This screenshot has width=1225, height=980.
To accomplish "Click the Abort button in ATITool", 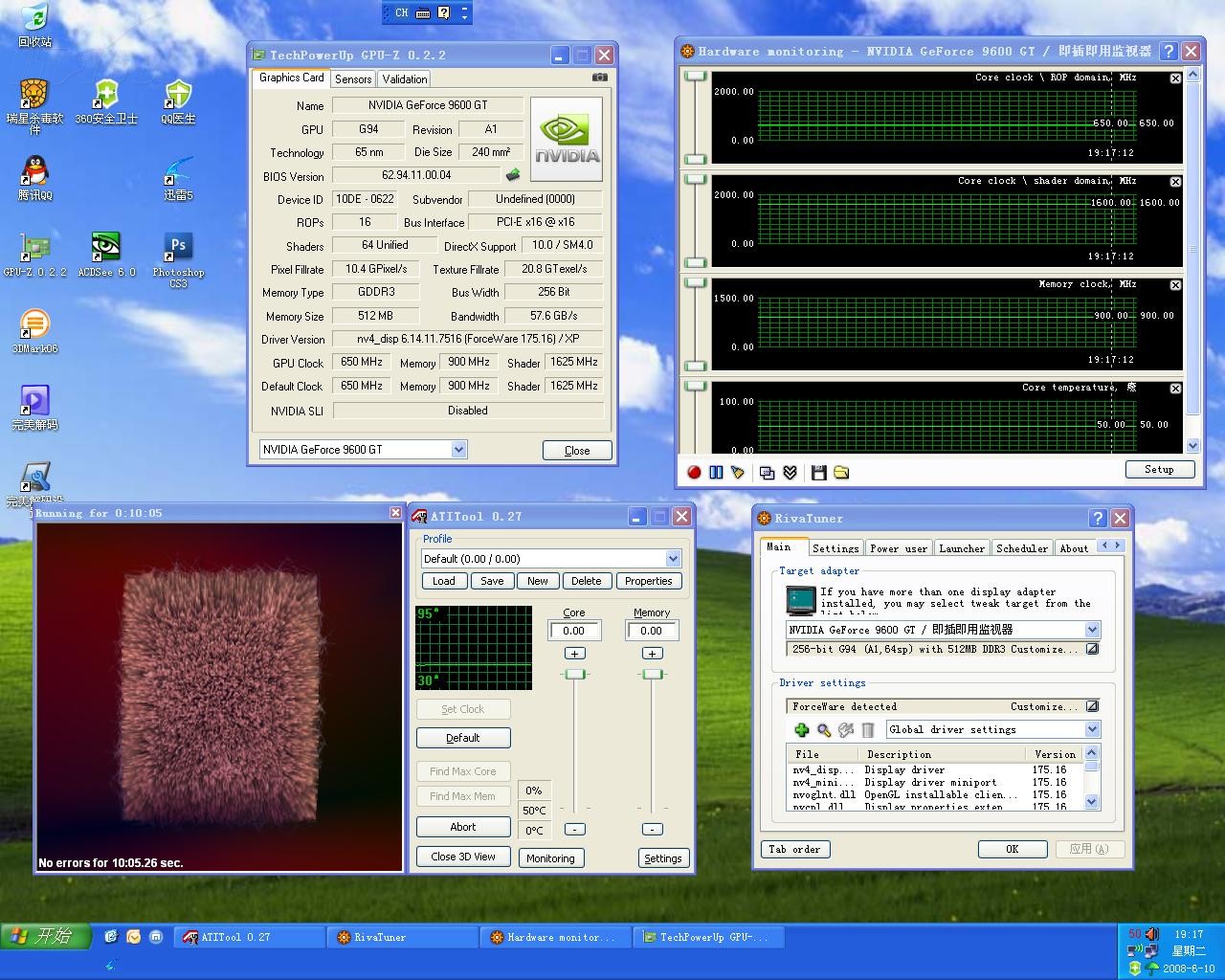I will click(463, 827).
